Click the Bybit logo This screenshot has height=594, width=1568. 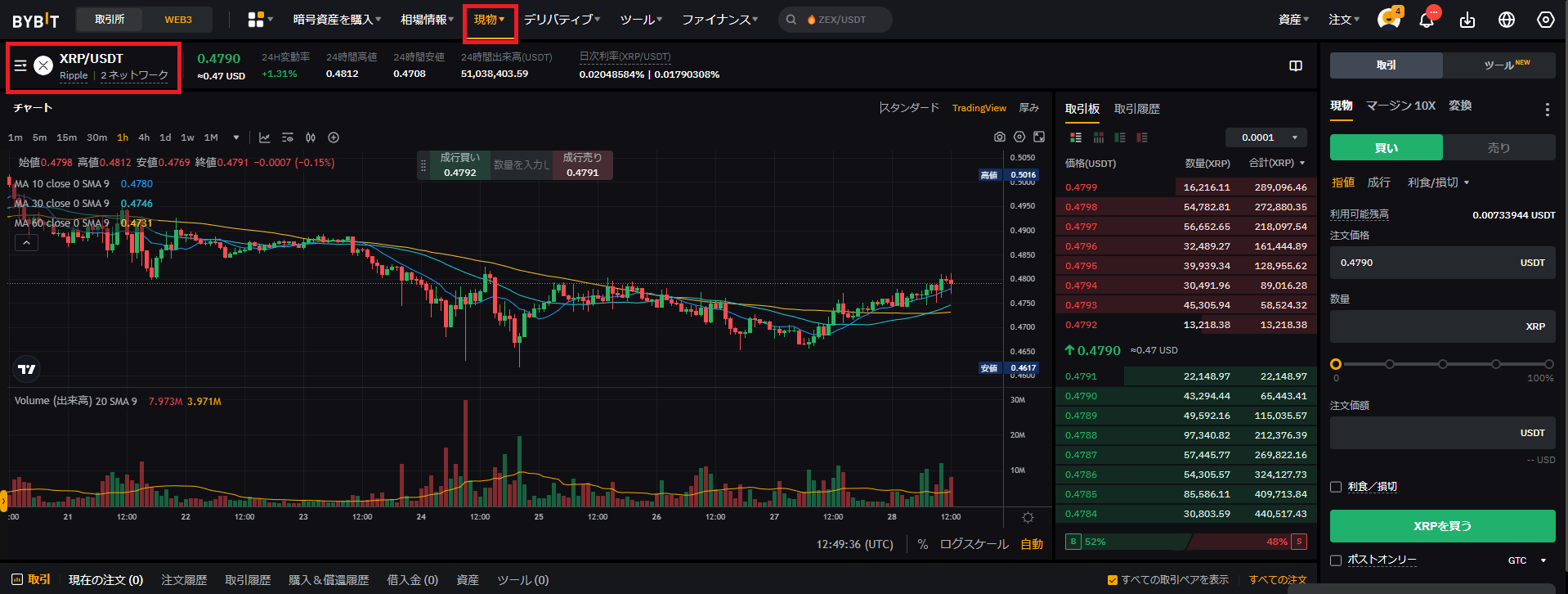36,20
